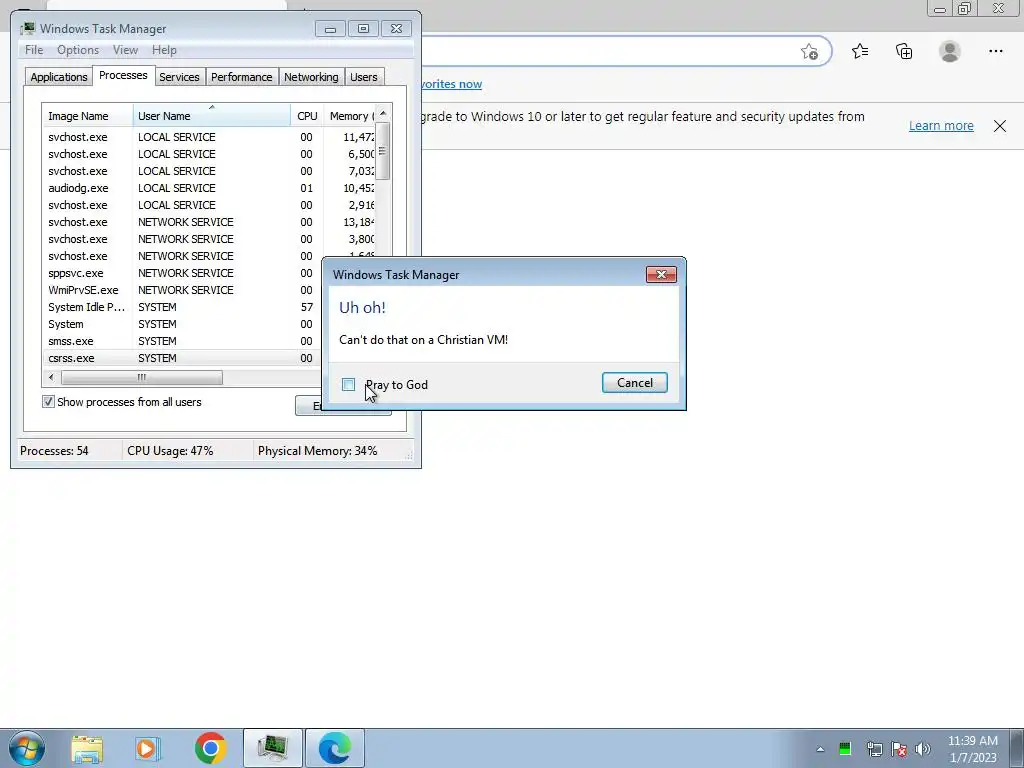The width and height of the screenshot is (1024, 768).
Task: Close the Uh oh error dialog
Action: [x=661, y=274]
